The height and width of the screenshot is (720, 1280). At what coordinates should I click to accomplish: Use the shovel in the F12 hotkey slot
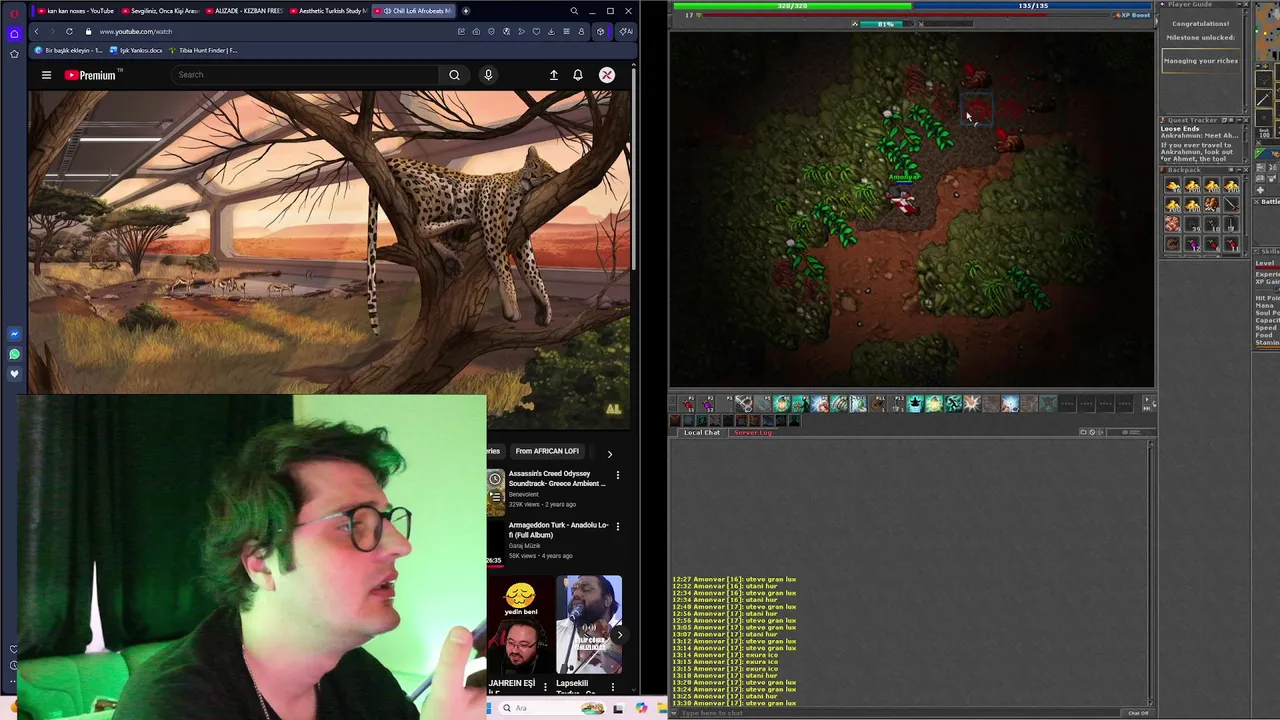point(898,403)
